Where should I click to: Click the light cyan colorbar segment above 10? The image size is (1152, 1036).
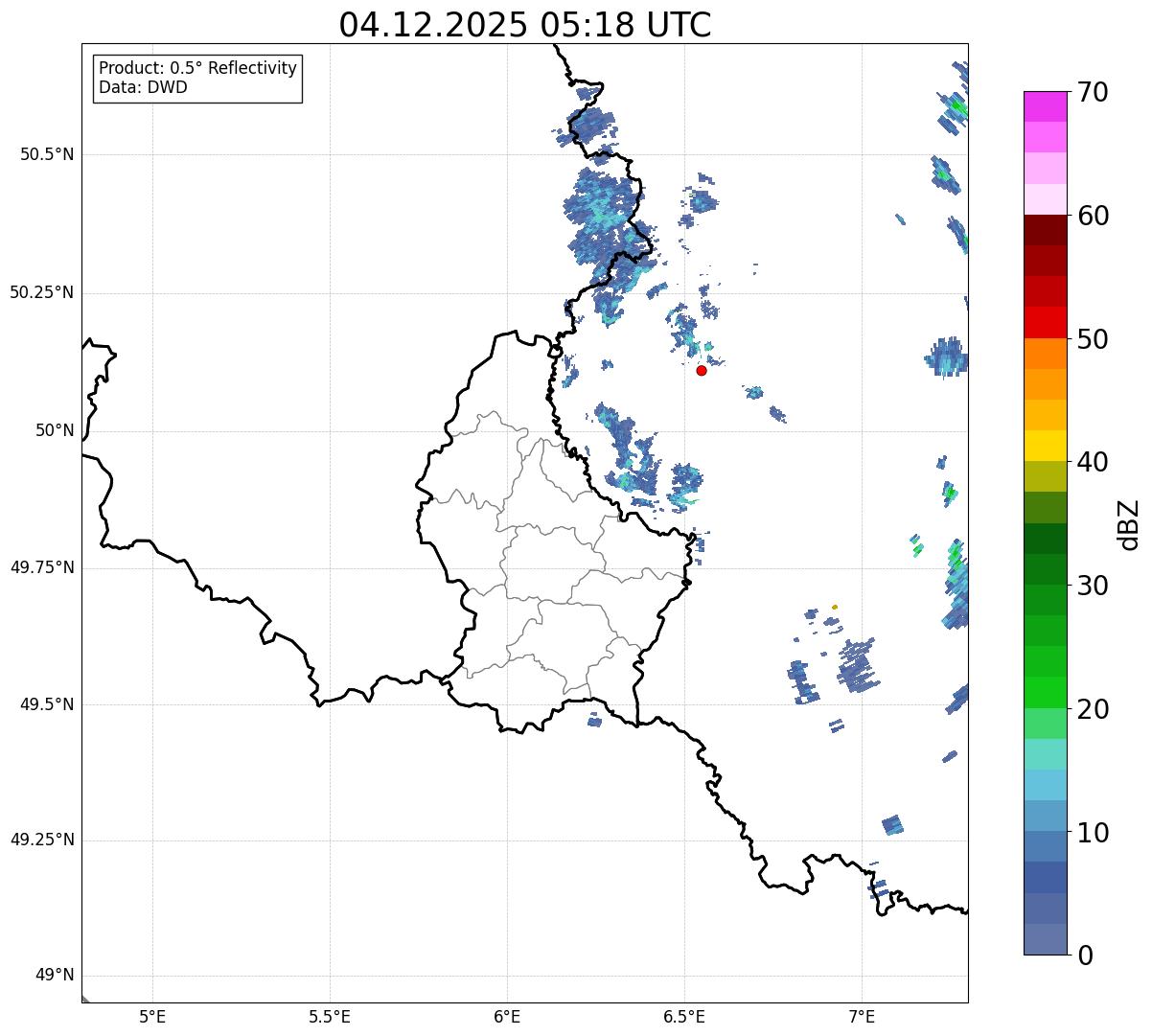tap(1045, 785)
